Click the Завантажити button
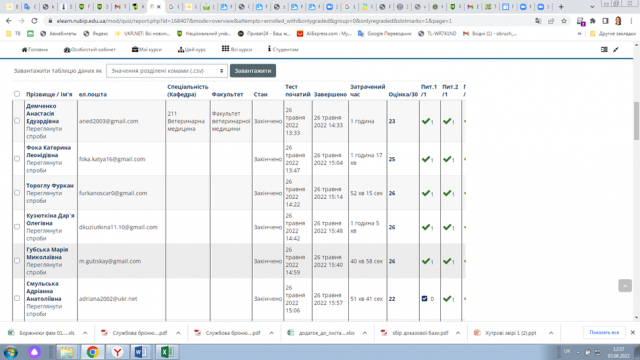The width and height of the screenshot is (640, 360). 253,71
